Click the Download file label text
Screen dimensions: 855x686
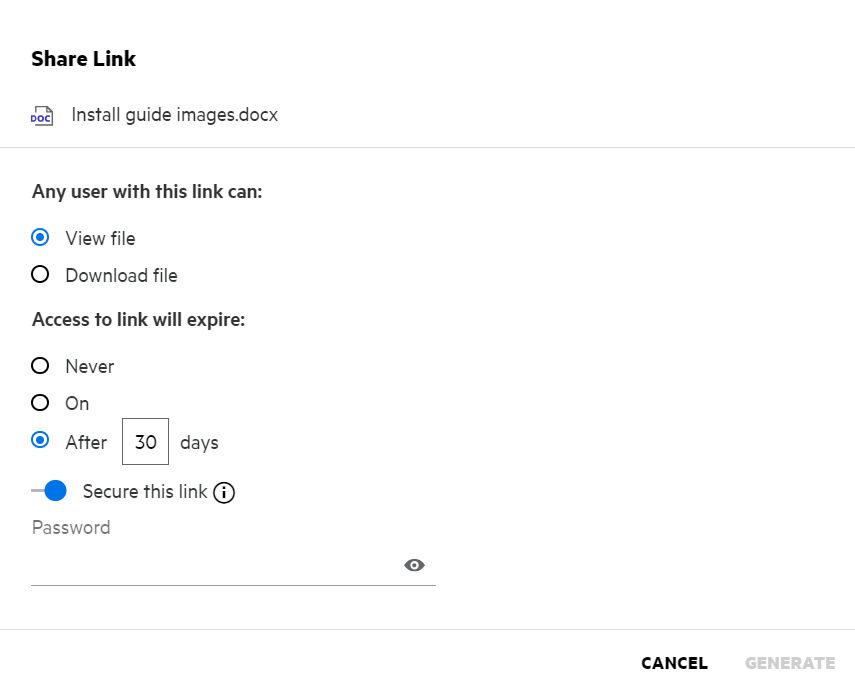121,275
